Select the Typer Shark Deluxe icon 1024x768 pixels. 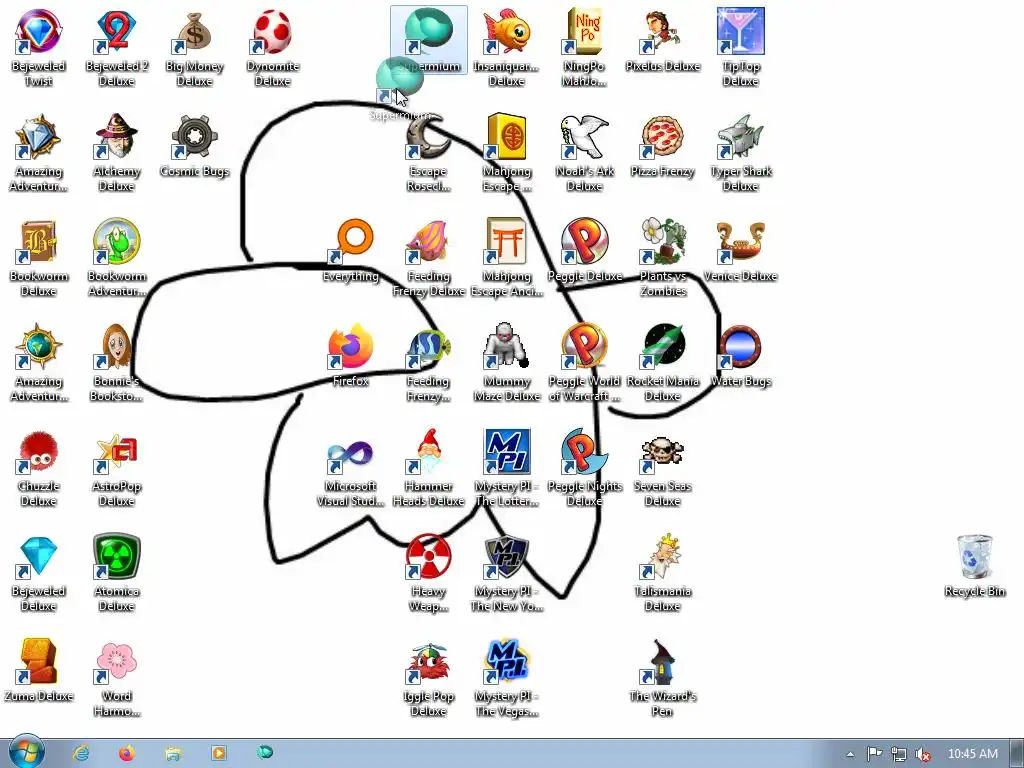pyautogui.click(x=741, y=152)
